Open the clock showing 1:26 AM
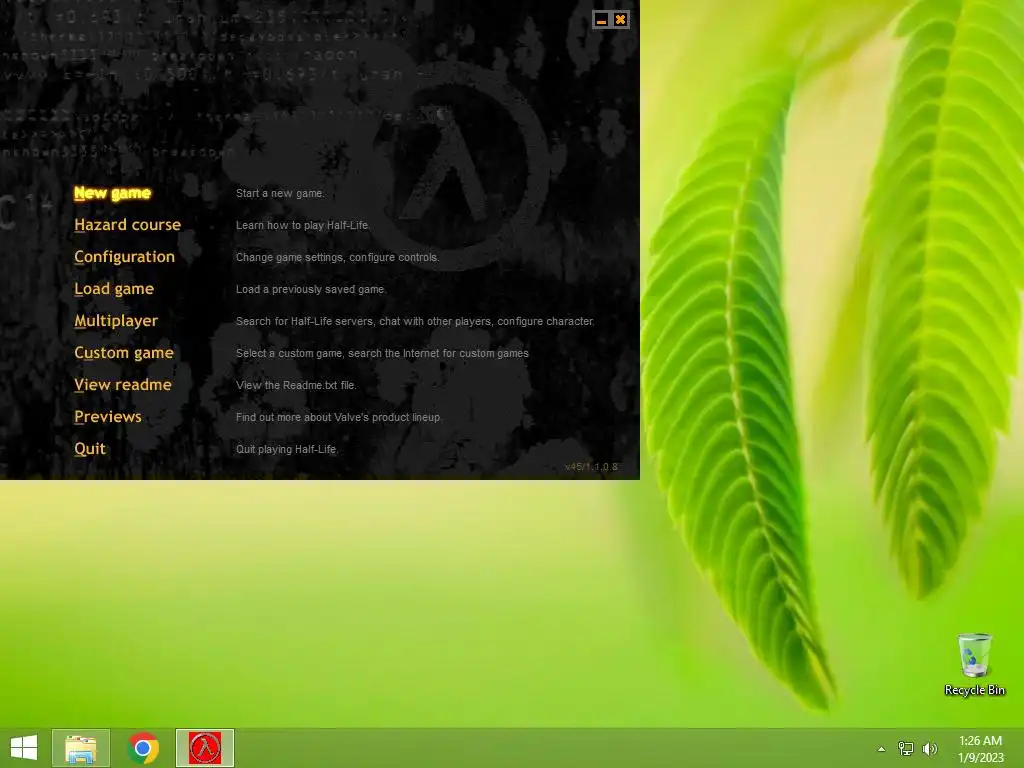1024x768 pixels. click(980, 749)
